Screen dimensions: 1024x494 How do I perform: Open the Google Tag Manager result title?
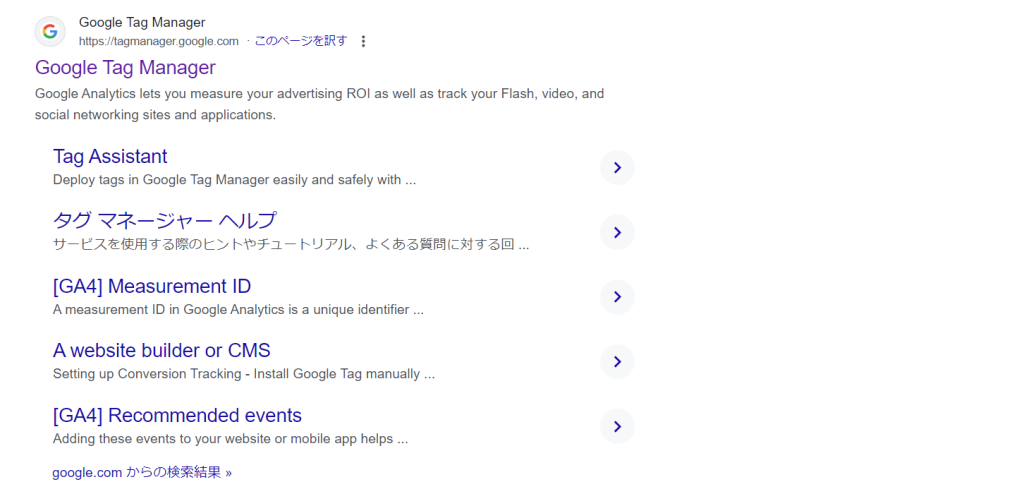click(x=125, y=68)
